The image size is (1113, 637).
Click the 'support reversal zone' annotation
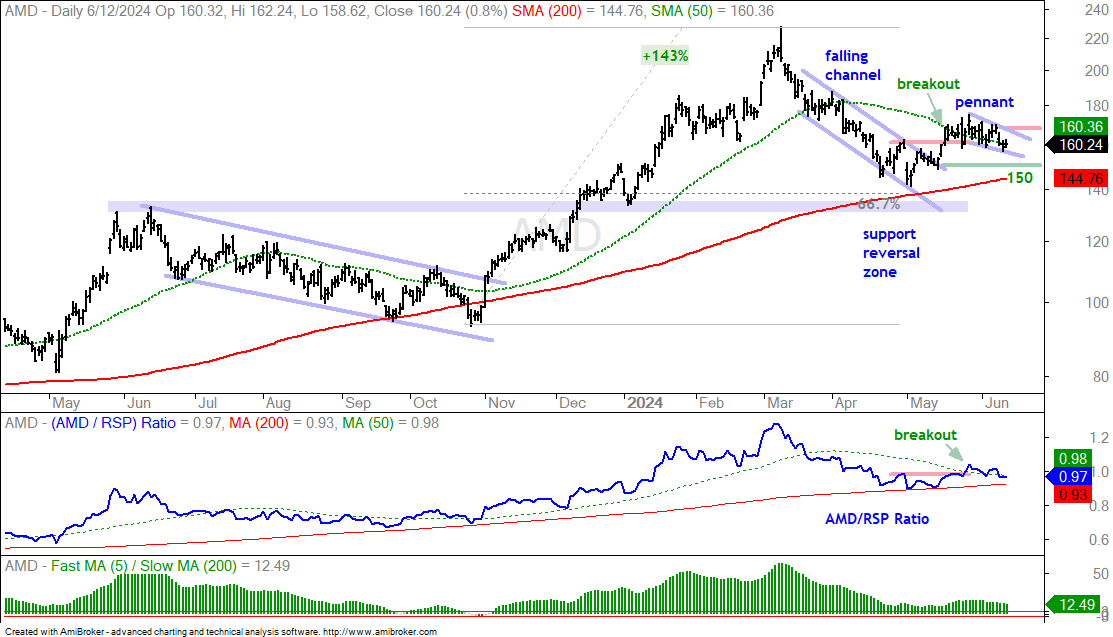click(x=891, y=253)
